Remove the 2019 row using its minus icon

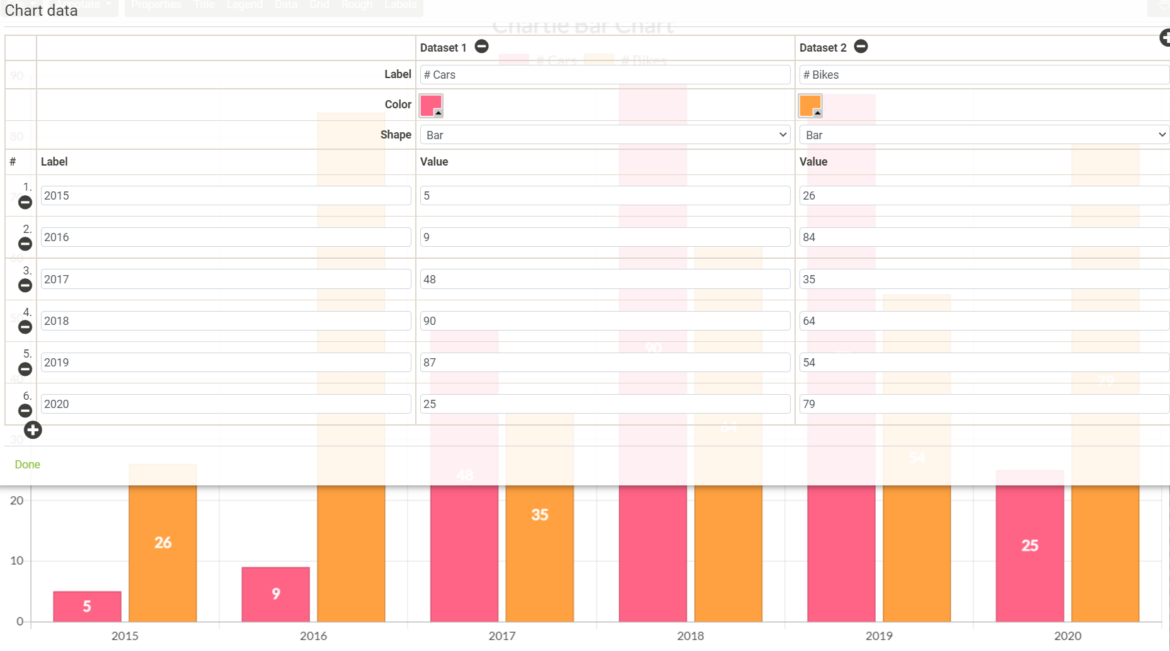click(x=24, y=369)
